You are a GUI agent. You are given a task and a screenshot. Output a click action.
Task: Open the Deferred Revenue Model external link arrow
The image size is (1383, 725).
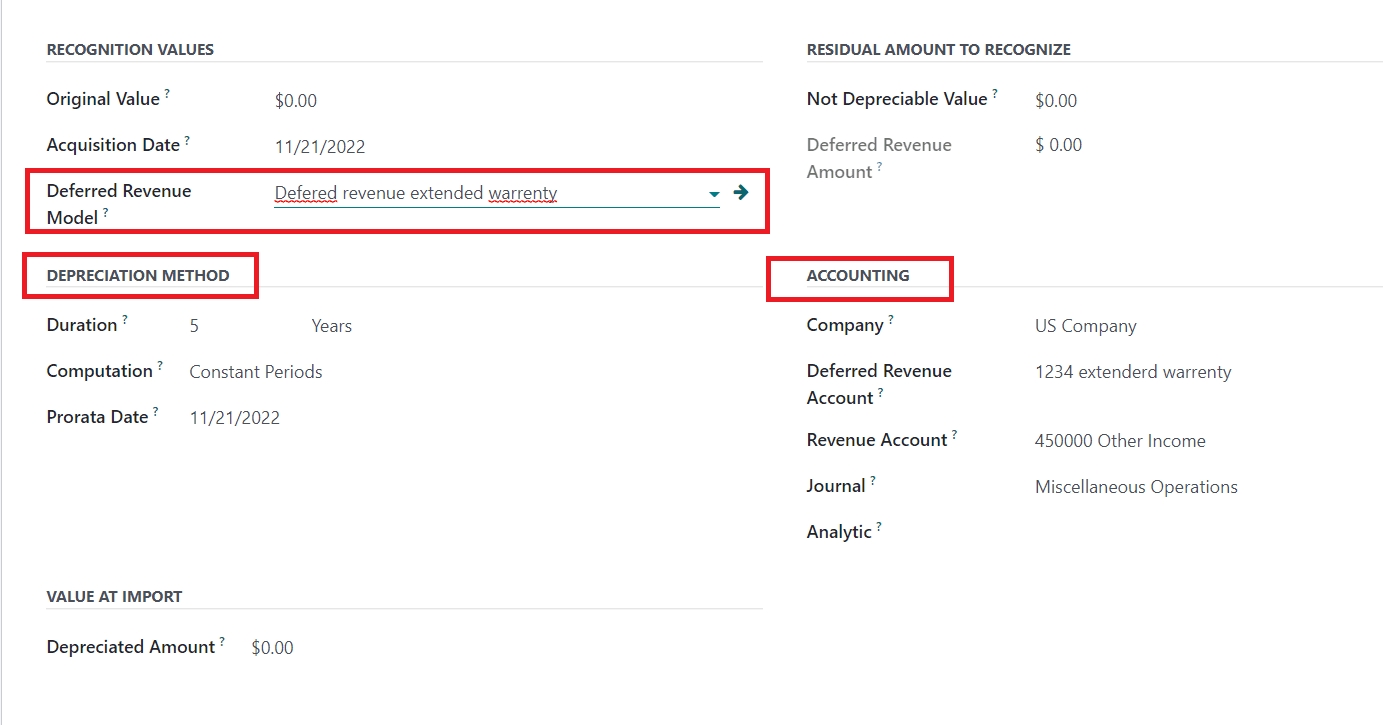[740, 193]
